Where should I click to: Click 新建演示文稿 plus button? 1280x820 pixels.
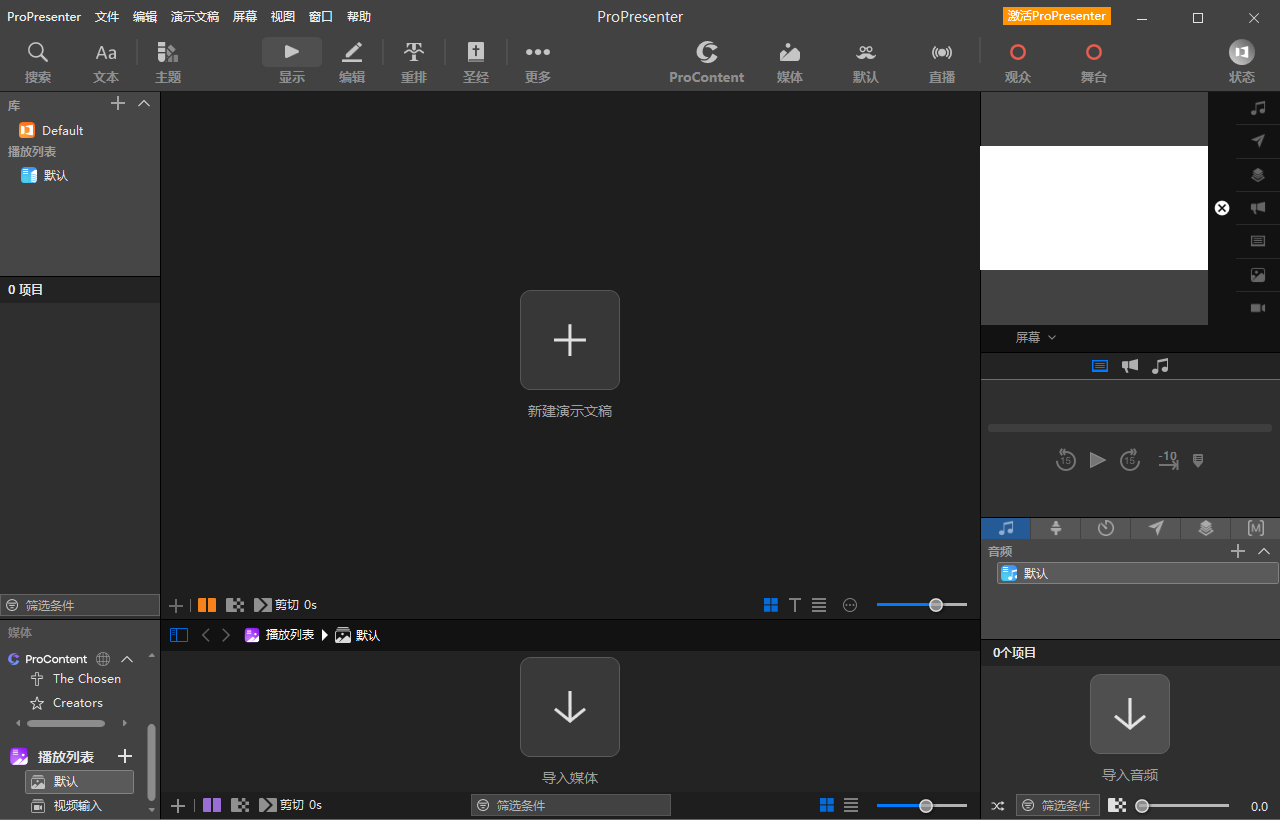tap(570, 340)
